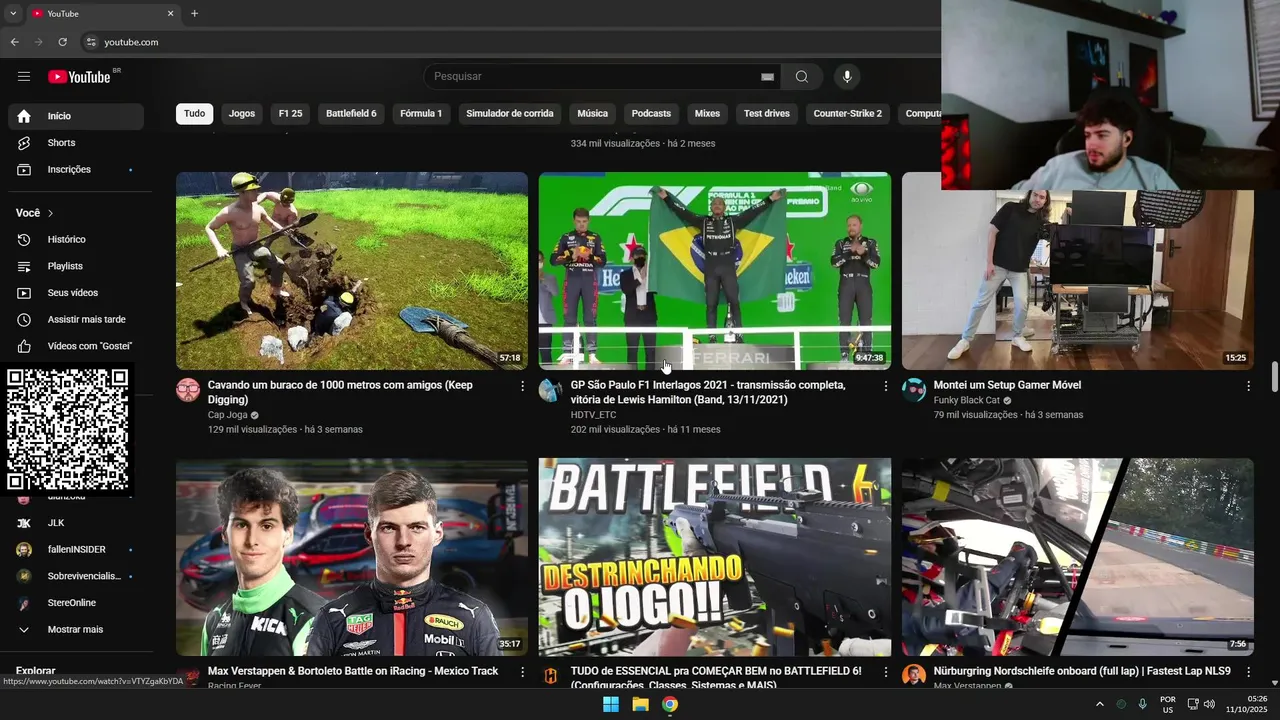This screenshot has width=1280, height=720.
Task: Select the Simulador de corrida chip
Action: point(510,114)
